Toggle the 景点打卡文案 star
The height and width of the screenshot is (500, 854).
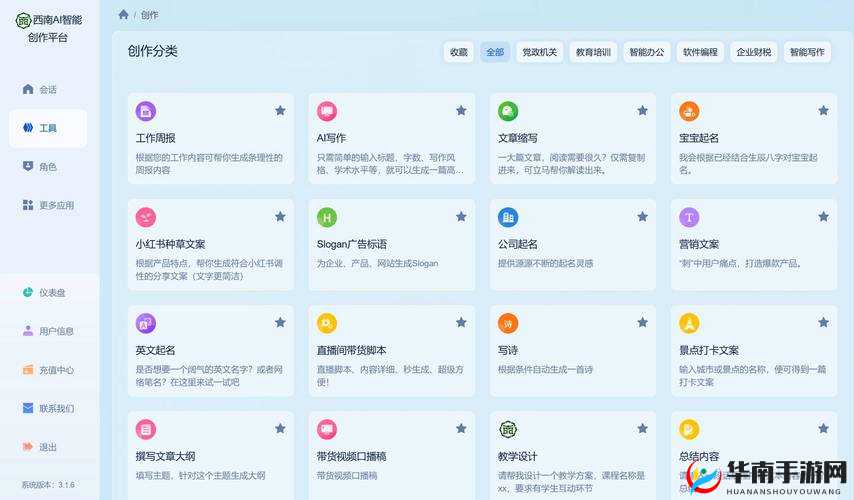[x=824, y=322]
